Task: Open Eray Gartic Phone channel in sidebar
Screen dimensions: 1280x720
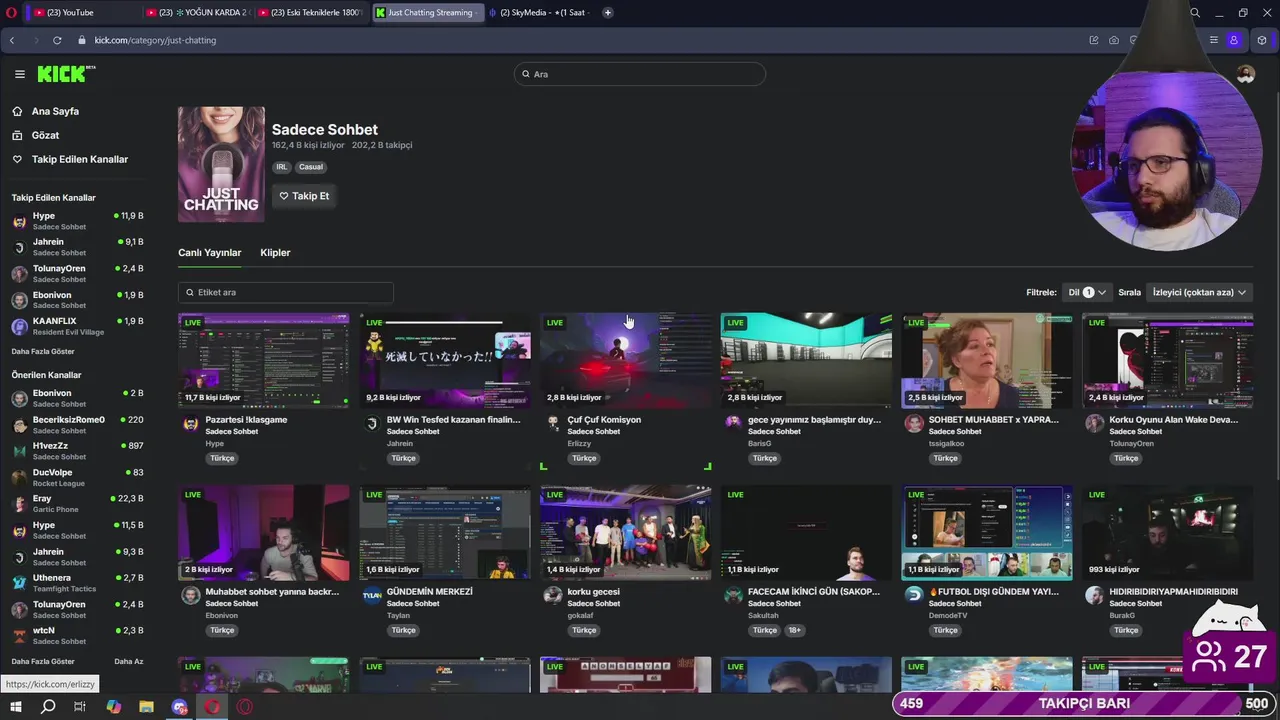Action: click(x=77, y=503)
